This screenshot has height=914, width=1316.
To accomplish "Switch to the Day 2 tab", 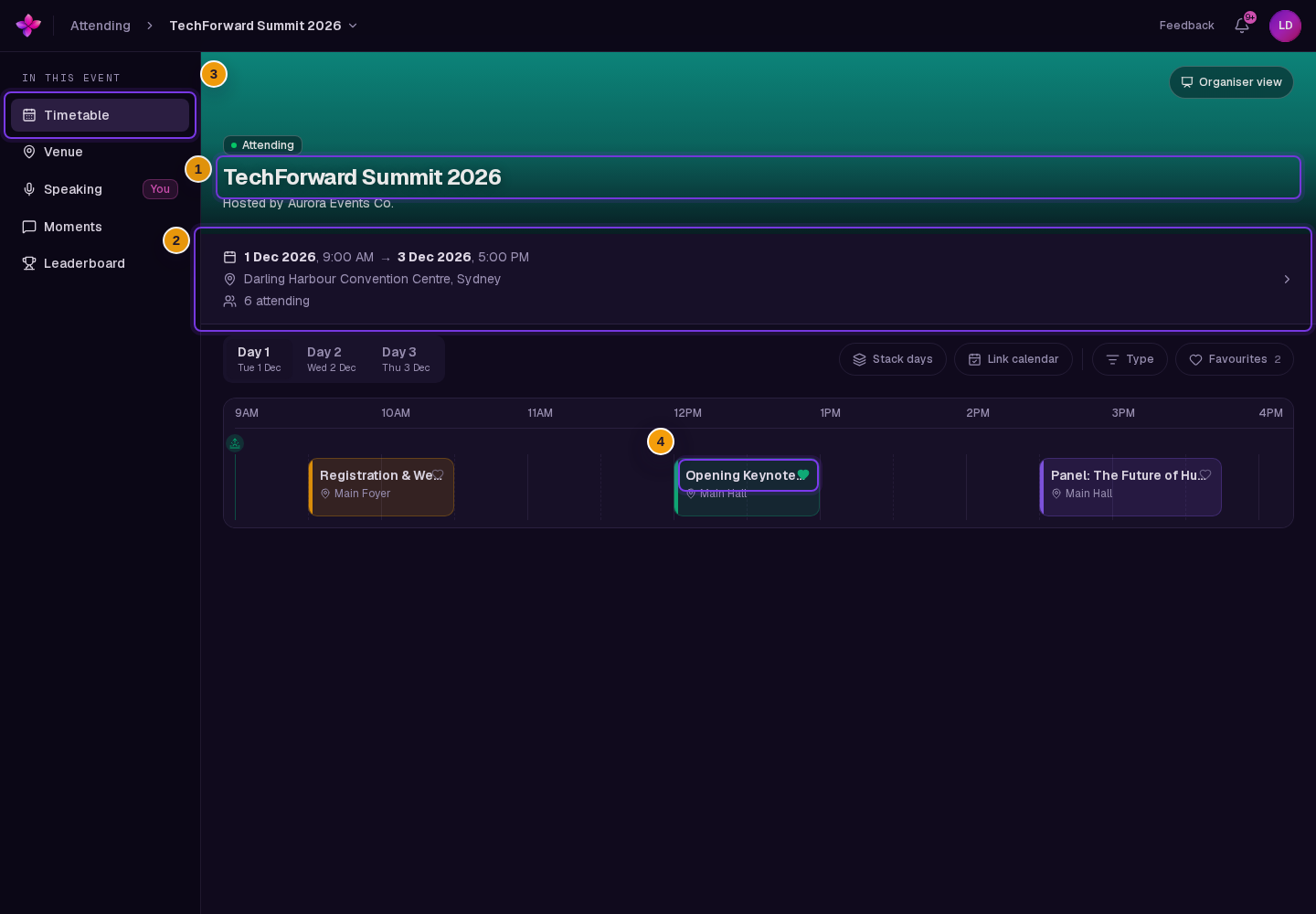I will pos(332,359).
